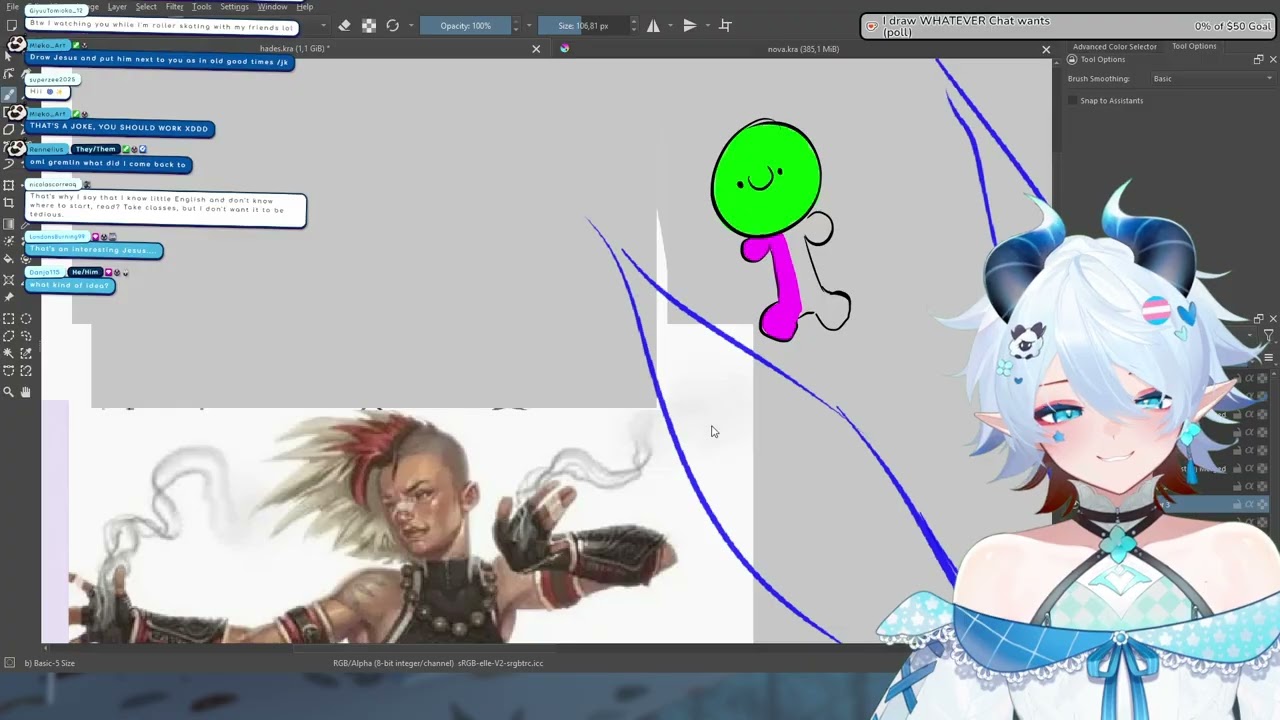Click the warrior reference image
Viewport: 1280px width, 720px height.
click(x=375, y=528)
